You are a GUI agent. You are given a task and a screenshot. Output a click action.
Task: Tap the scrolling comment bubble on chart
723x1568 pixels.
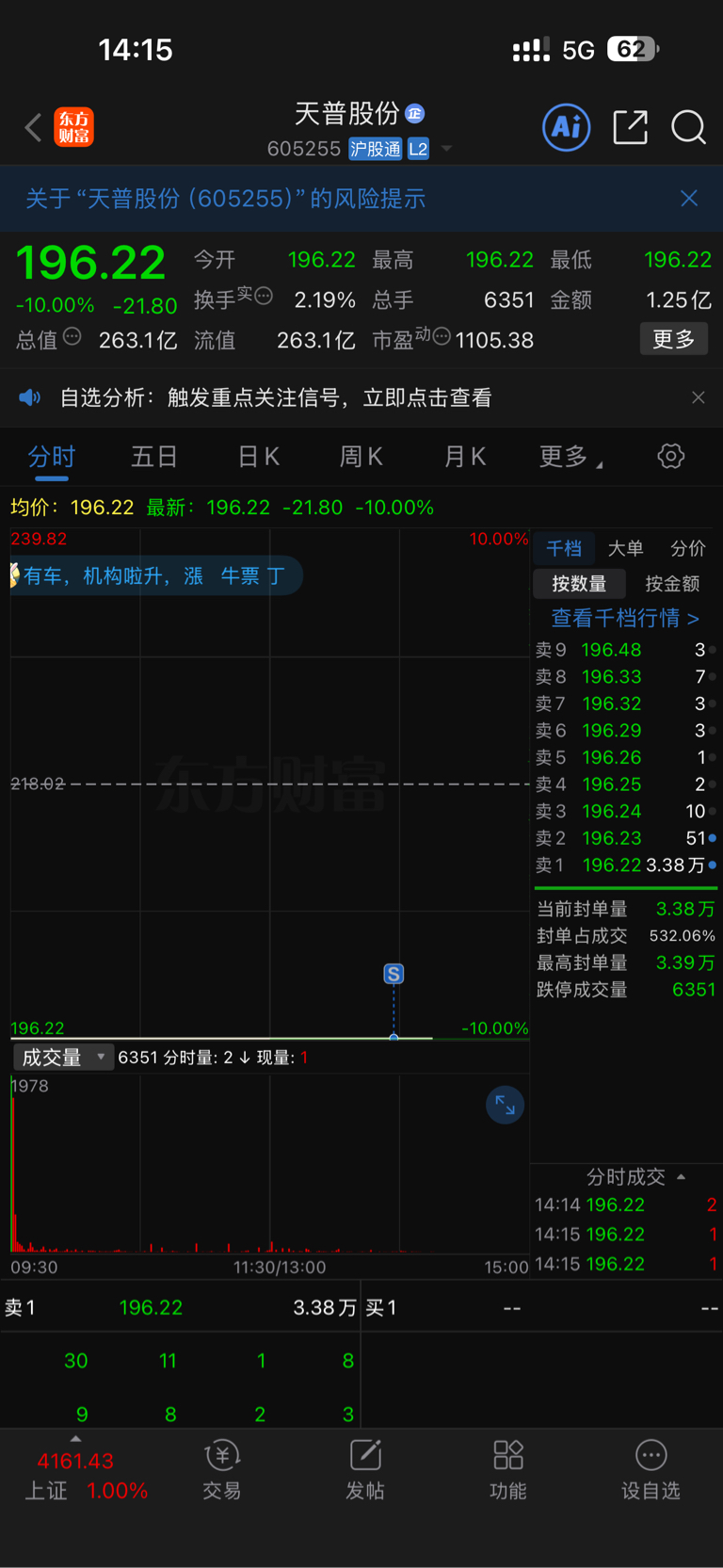(156, 575)
